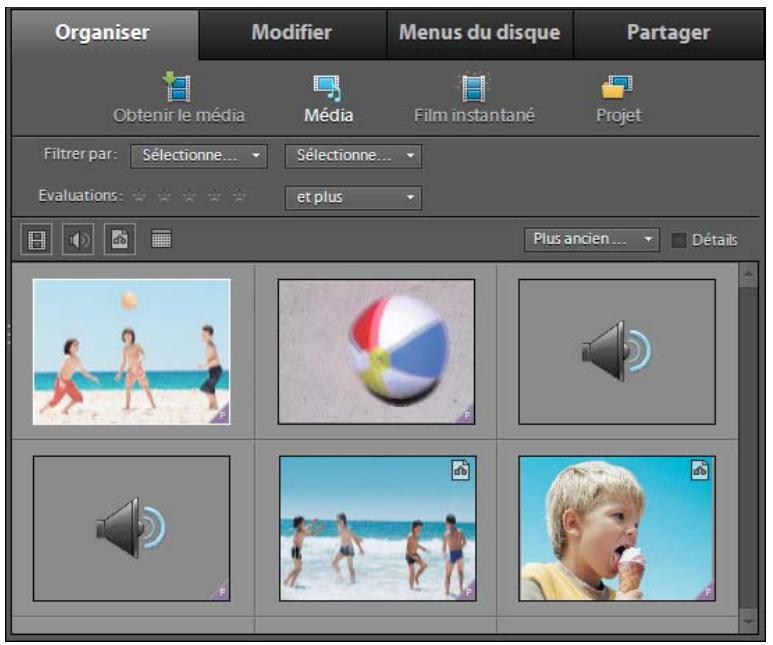
Task: Click the calendar date range icon
Action: [161, 239]
